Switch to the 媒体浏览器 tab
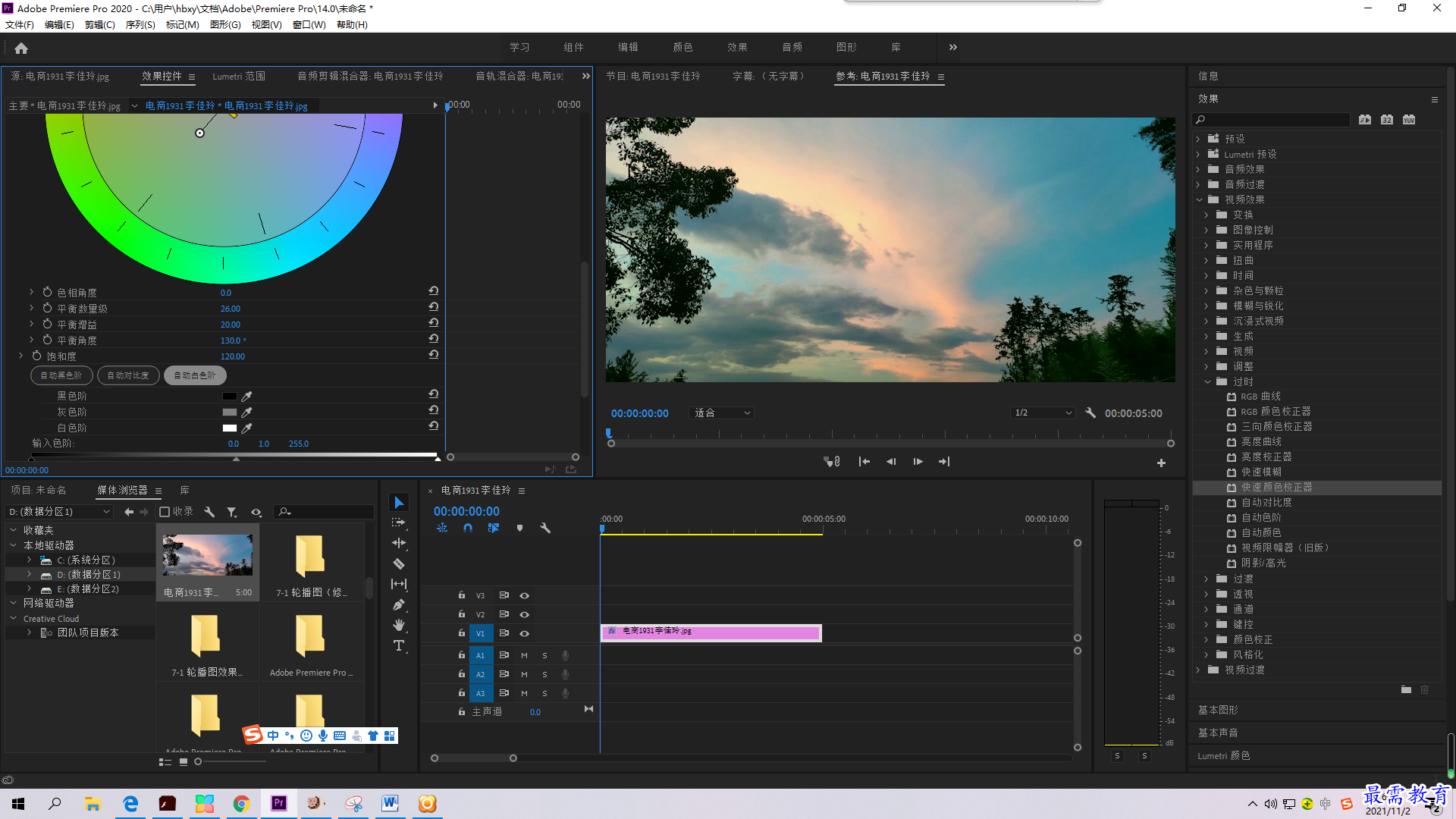The width and height of the screenshot is (1456, 819). point(122,491)
